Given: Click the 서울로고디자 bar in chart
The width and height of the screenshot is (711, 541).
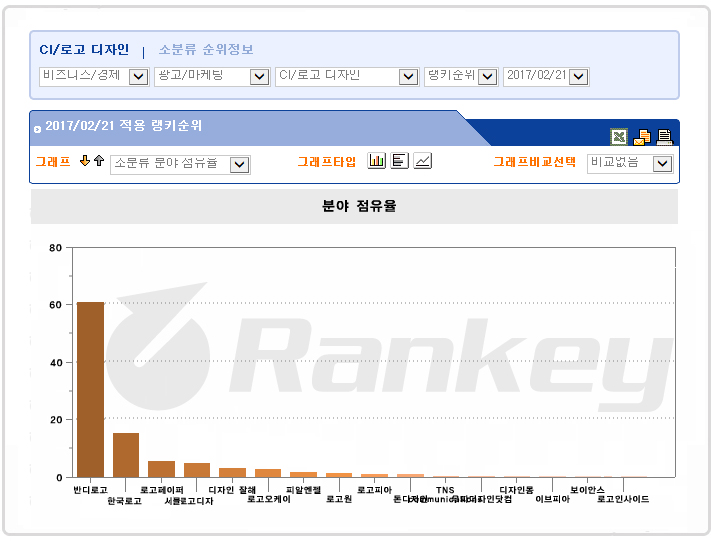Looking at the screenshot, I should pyautogui.click(x=197, y=470).
